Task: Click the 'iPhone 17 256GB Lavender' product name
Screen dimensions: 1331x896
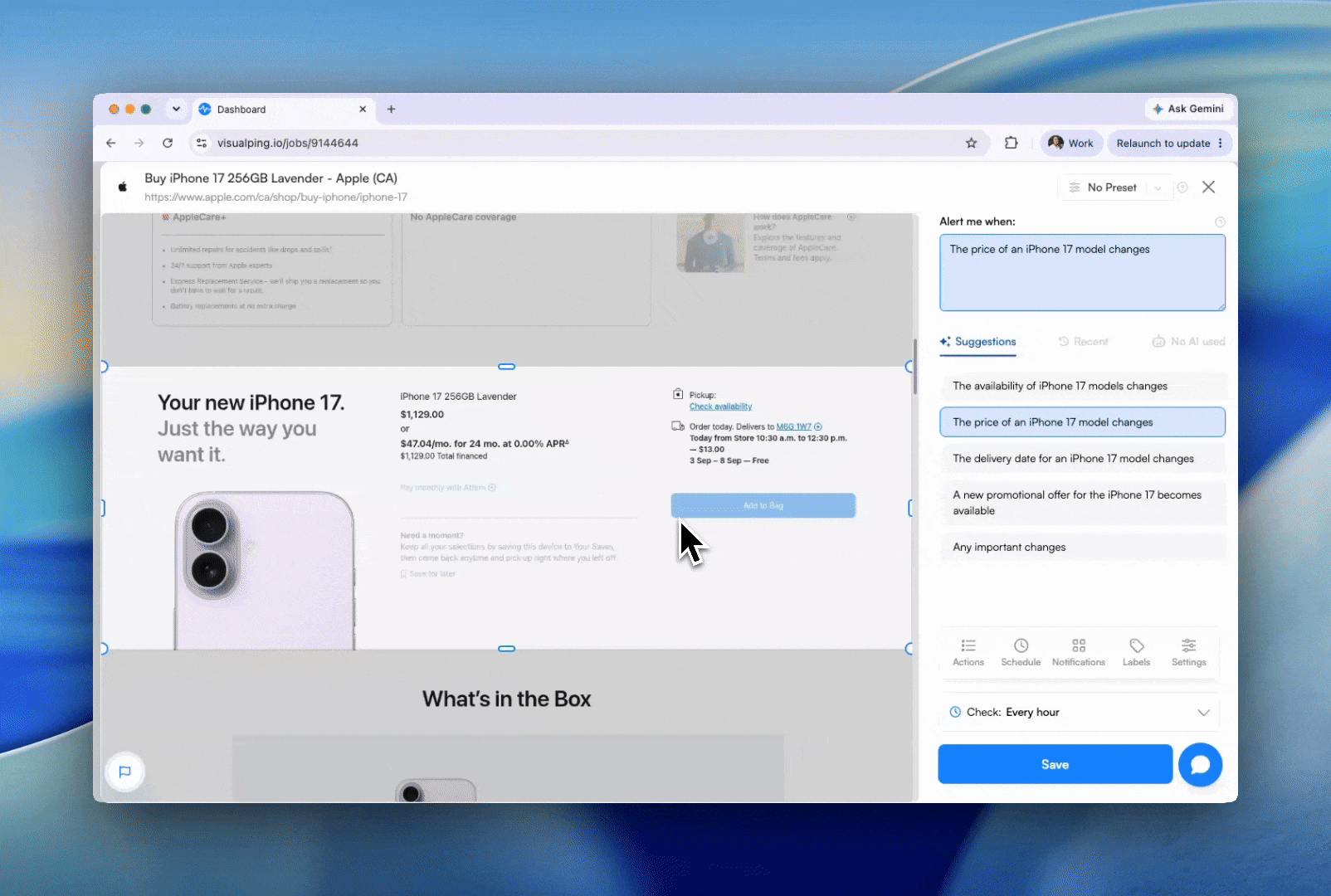Action: (x=458, y=397)
